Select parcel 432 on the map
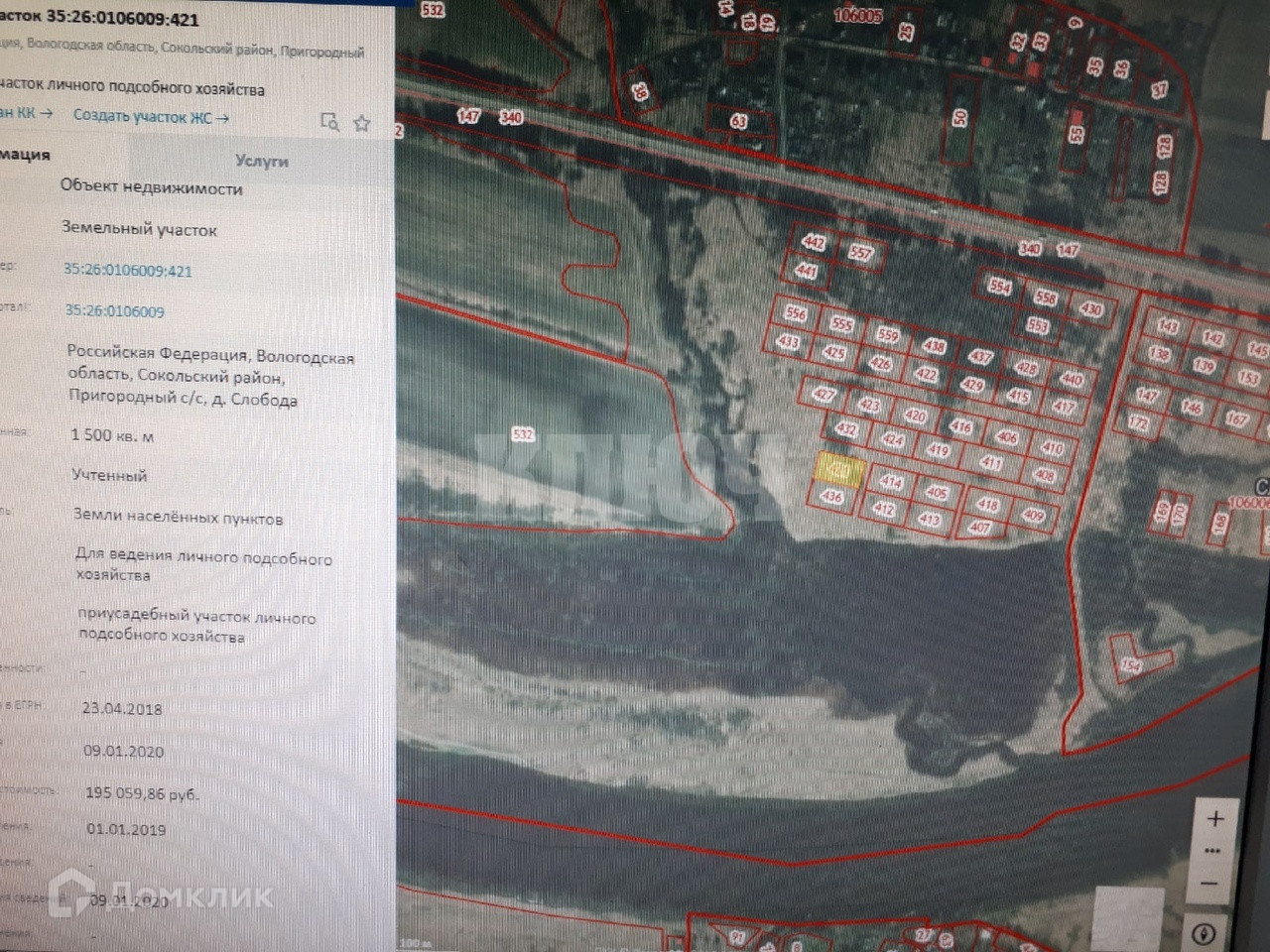Screen dimensions: 1270x952 click(x=846, y=429)
